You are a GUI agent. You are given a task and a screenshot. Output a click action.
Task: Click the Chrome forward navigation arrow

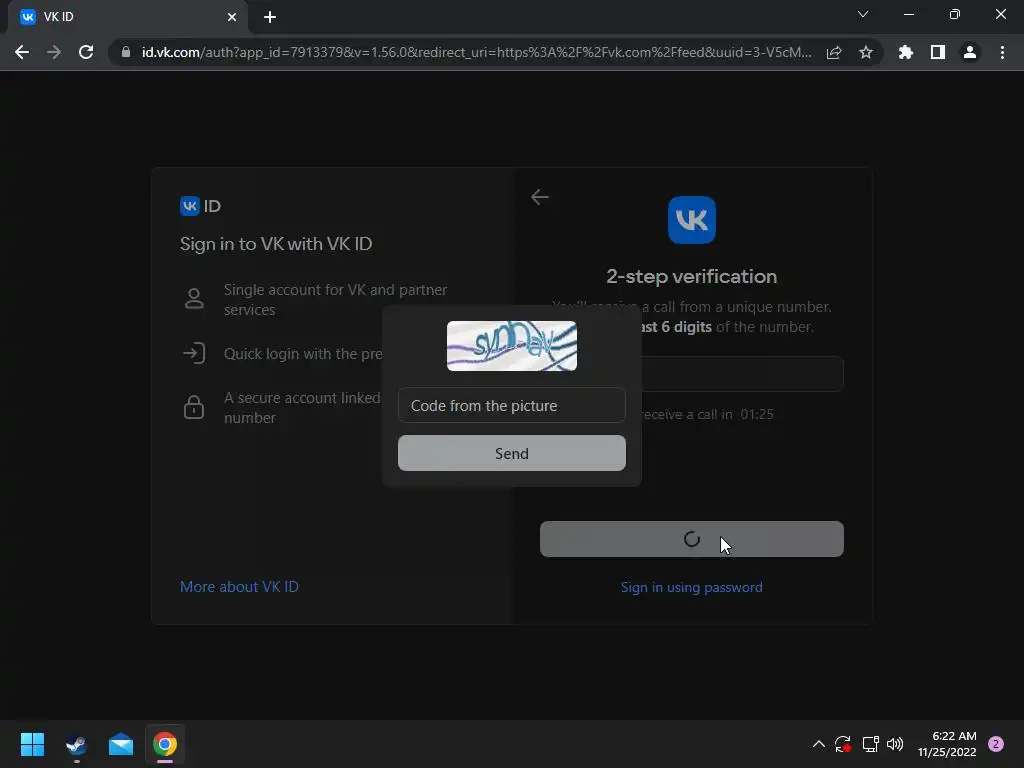[x=54, y=52]
